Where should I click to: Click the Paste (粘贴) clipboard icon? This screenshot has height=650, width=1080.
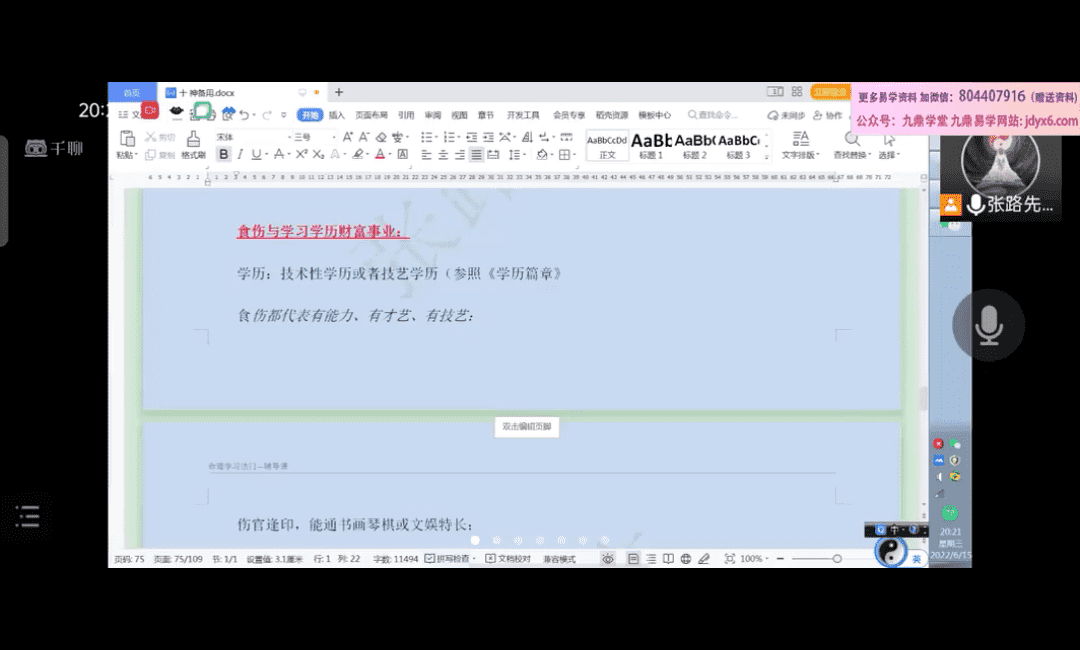tap(127, 140)
